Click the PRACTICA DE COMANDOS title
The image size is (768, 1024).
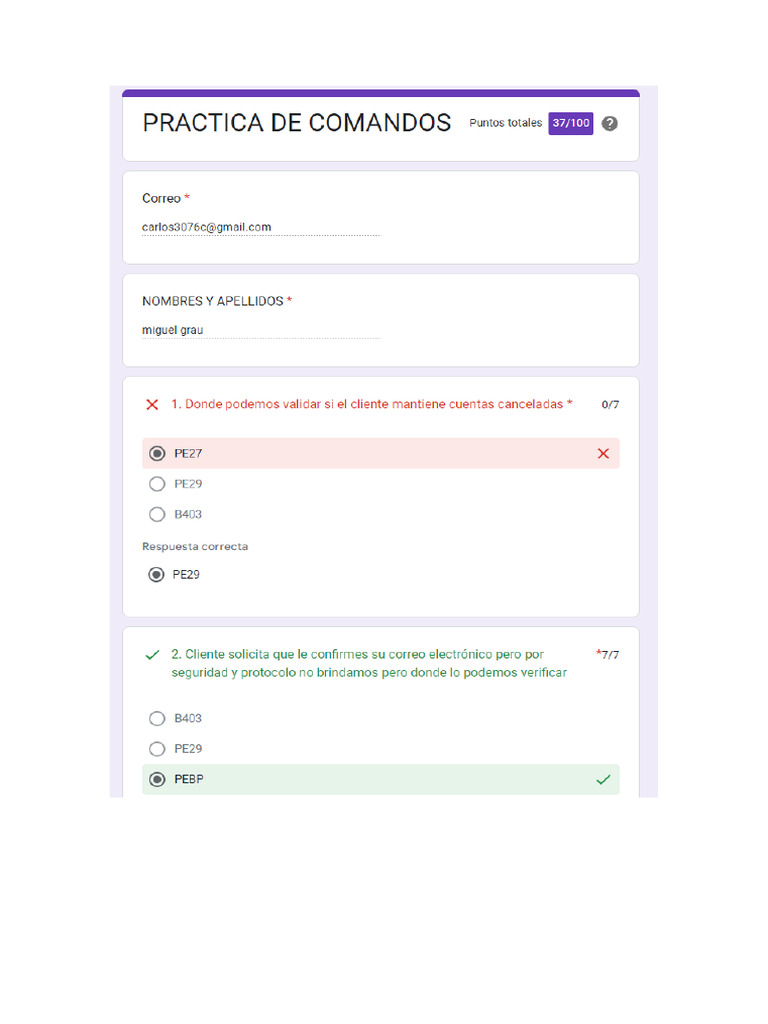point(297,123)
